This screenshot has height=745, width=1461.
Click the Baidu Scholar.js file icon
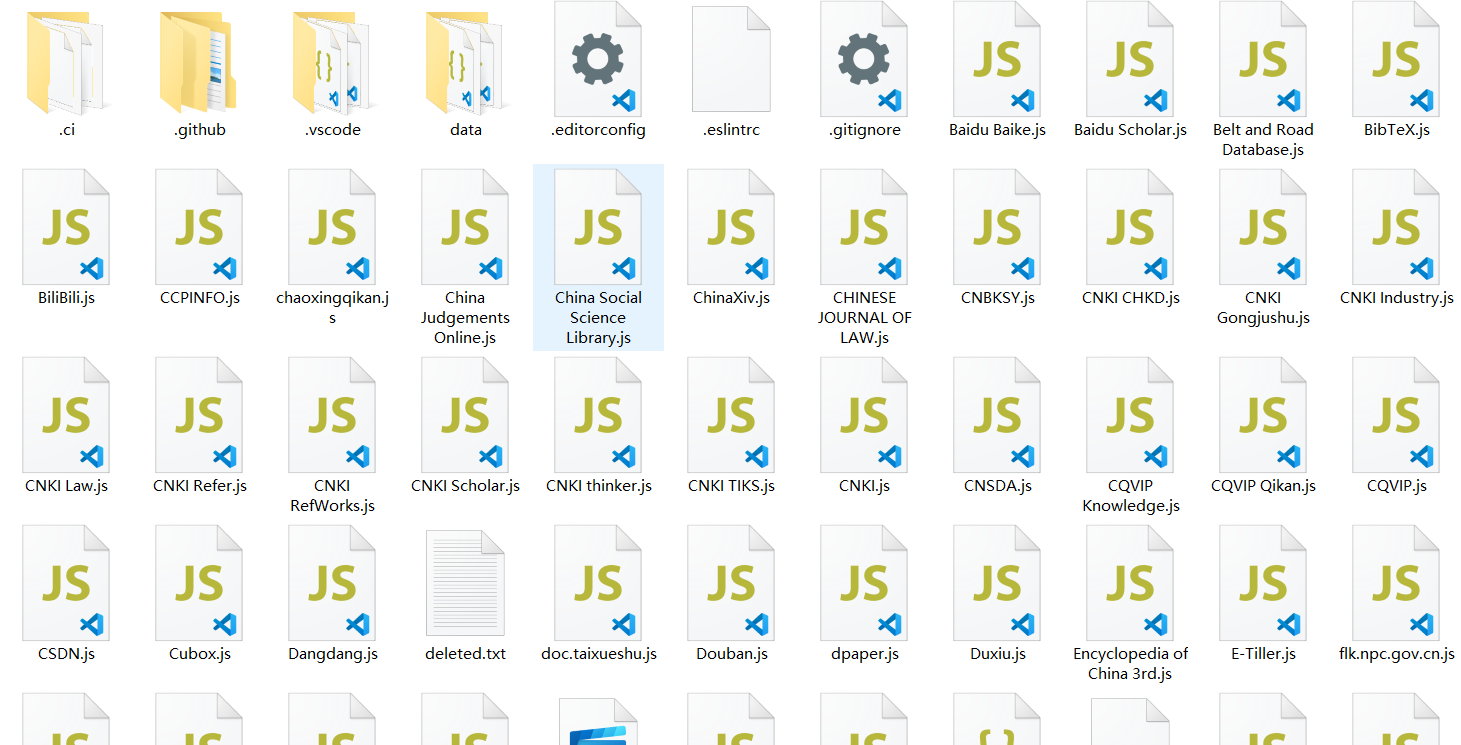[x=1130, y=58]
